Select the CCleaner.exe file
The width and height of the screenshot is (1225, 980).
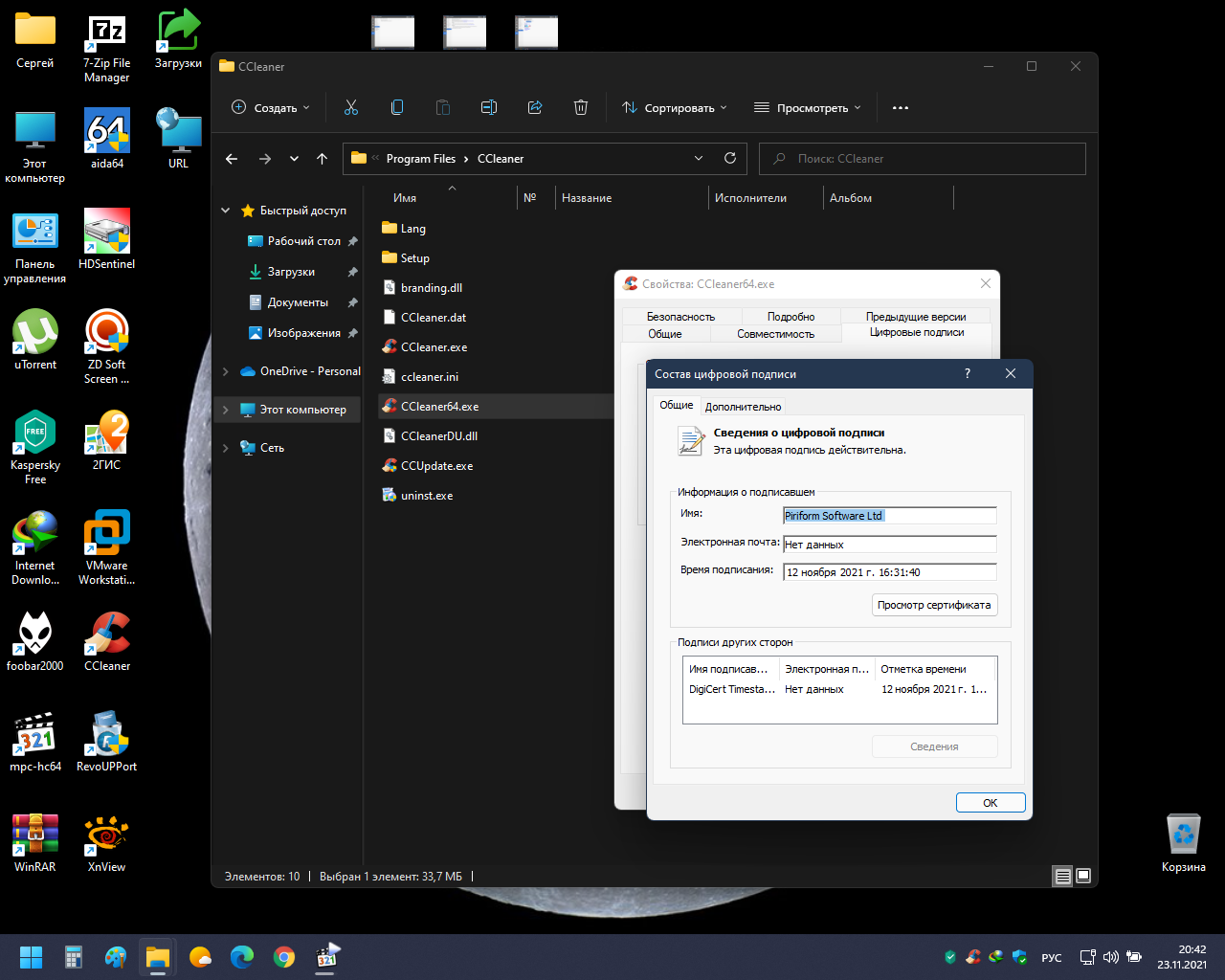[434, 347]
